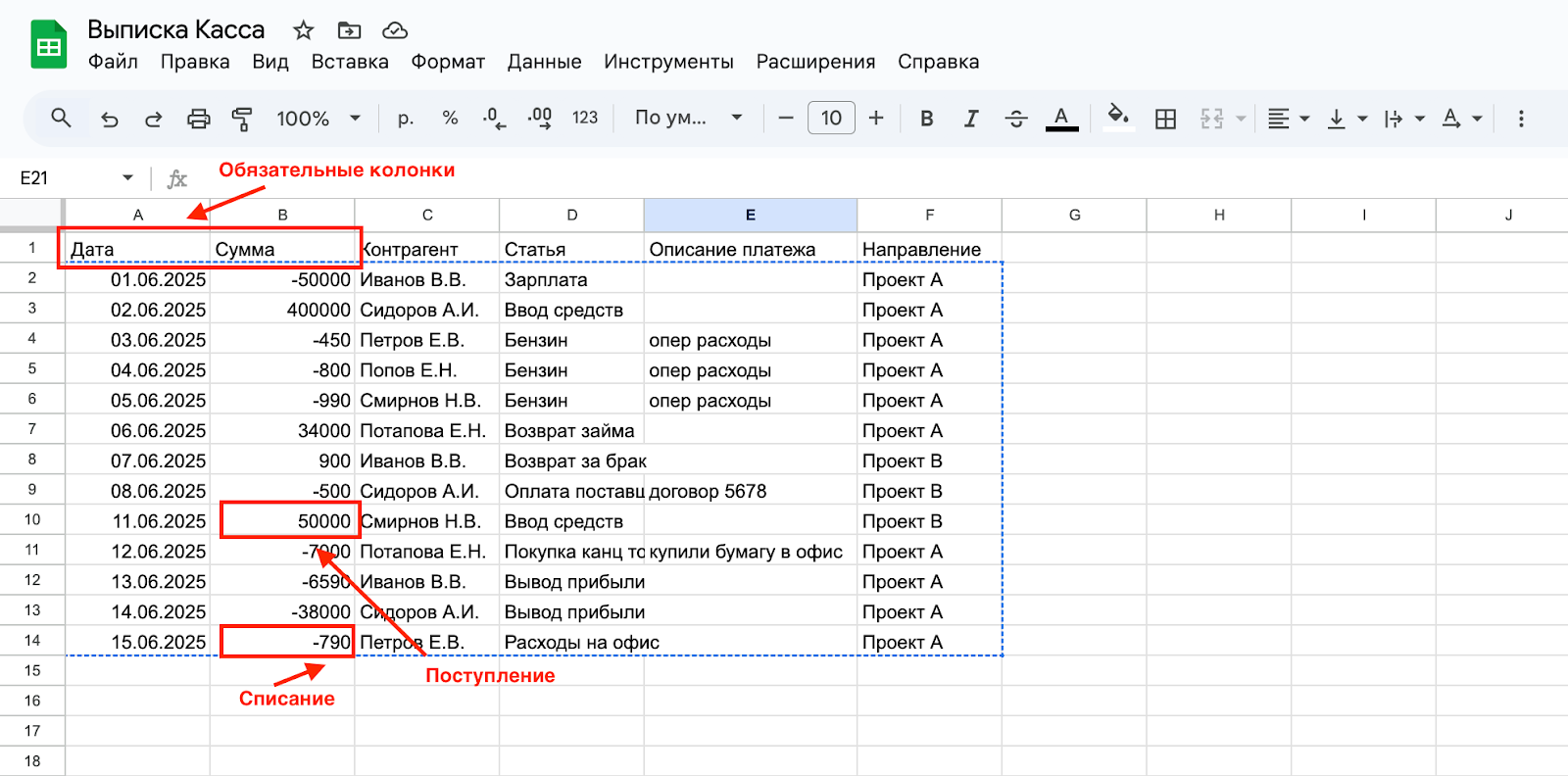The width and height of the screenshot is (1568, 776).
Task: Expand the horizontal align dropdown
Action: [1288, 119]
